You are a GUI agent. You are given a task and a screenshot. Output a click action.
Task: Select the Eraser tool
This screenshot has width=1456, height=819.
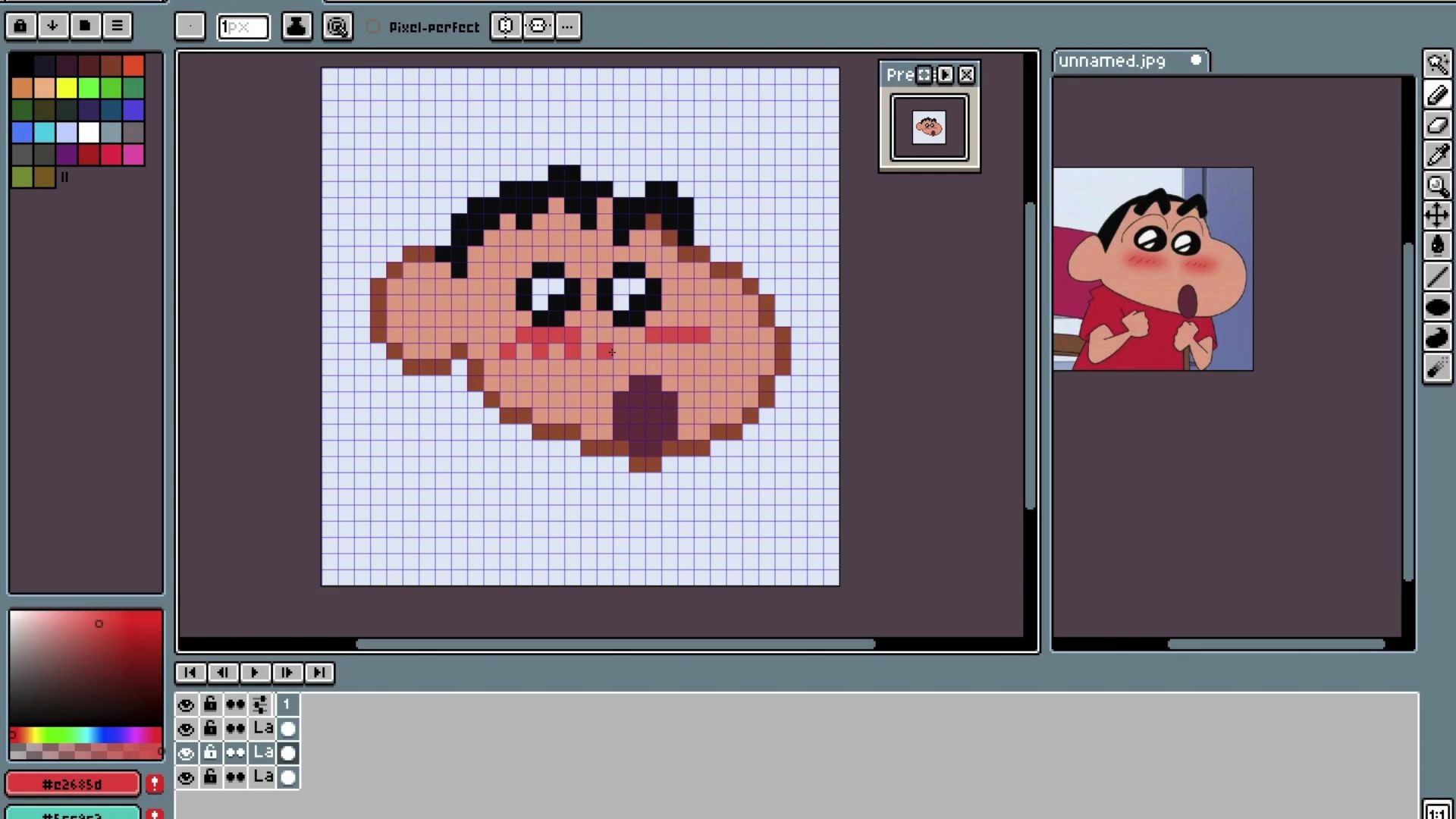(1437, 125)
